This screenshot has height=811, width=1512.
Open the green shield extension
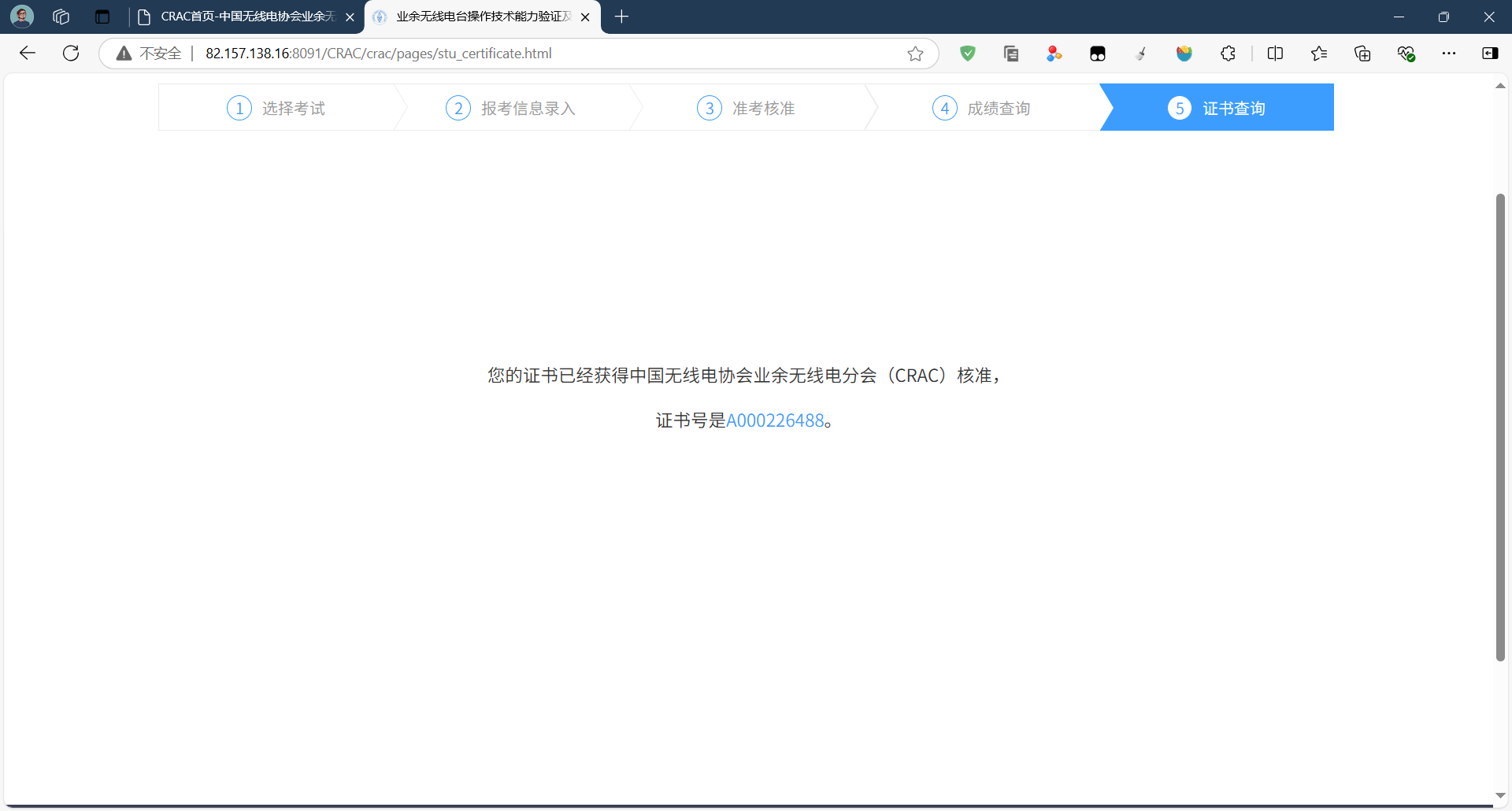click(x=968, y=54)
